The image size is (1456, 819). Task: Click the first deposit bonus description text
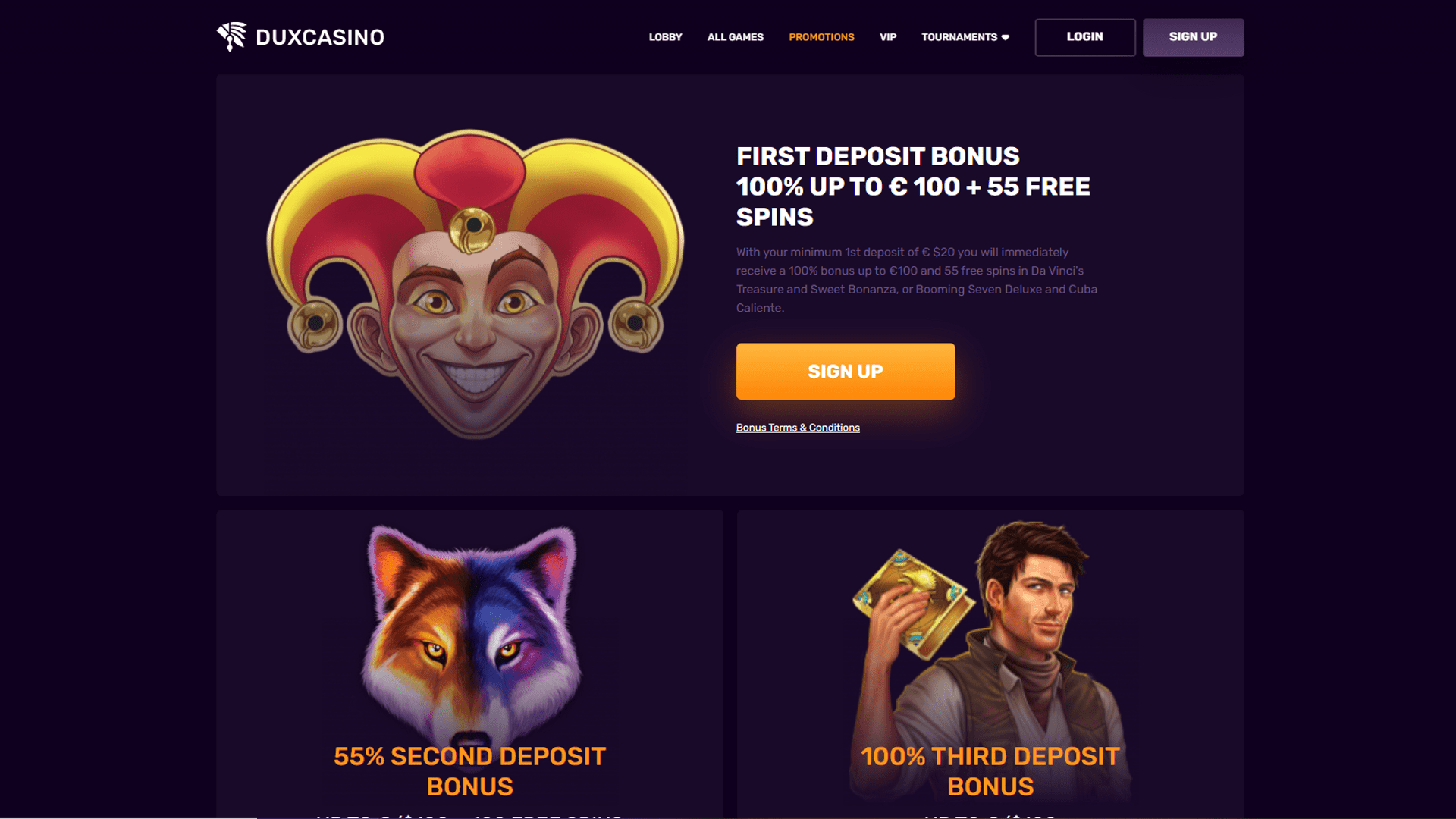[917, 280]
